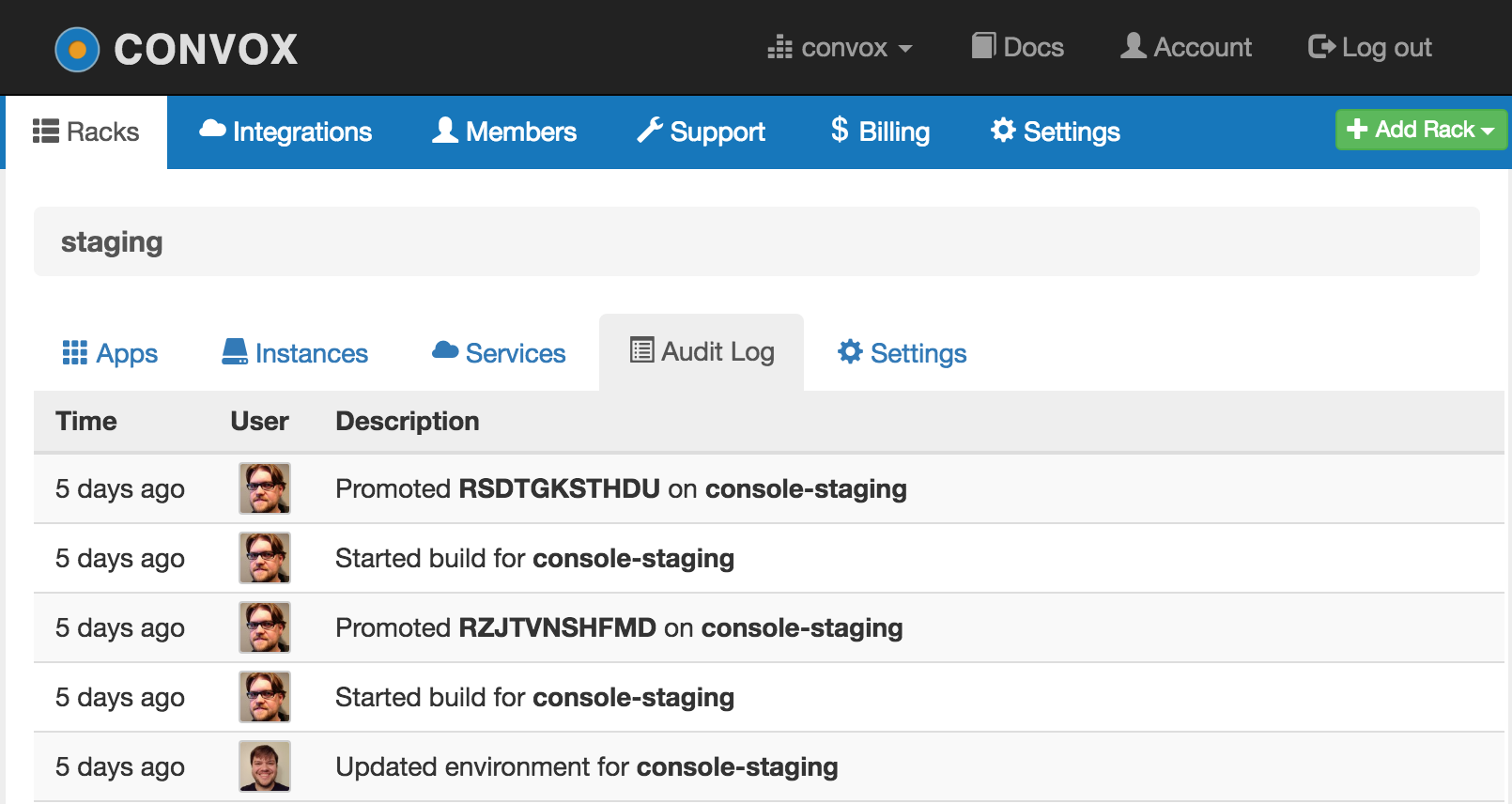Click Log out

1370,47
